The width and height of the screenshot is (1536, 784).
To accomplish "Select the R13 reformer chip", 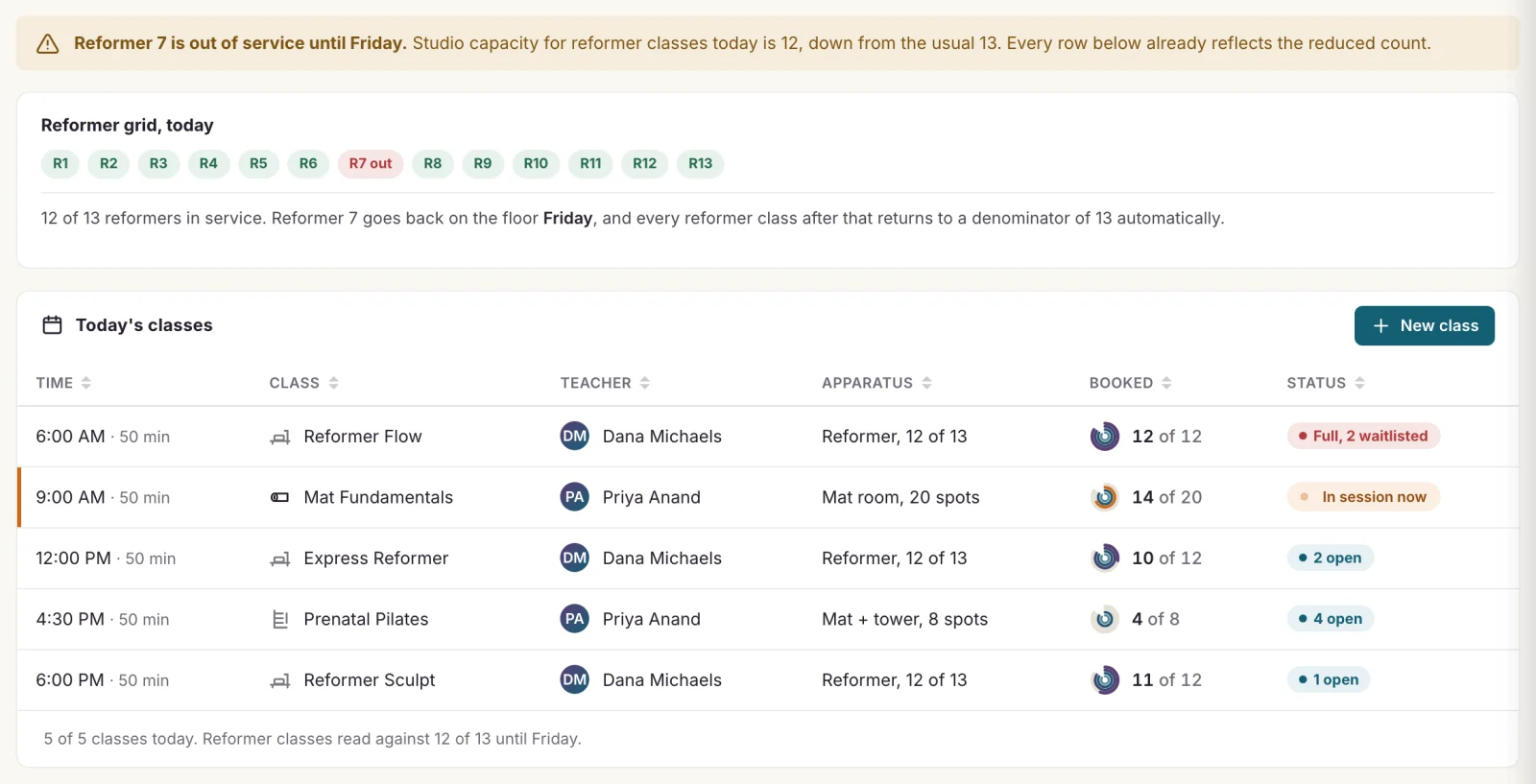I will 701,164.
